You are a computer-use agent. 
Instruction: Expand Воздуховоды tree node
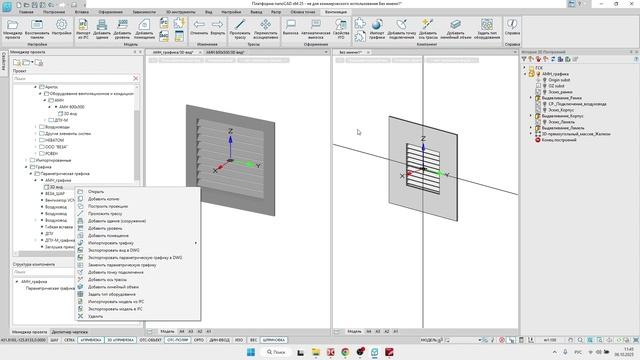(x=36, y=127)
